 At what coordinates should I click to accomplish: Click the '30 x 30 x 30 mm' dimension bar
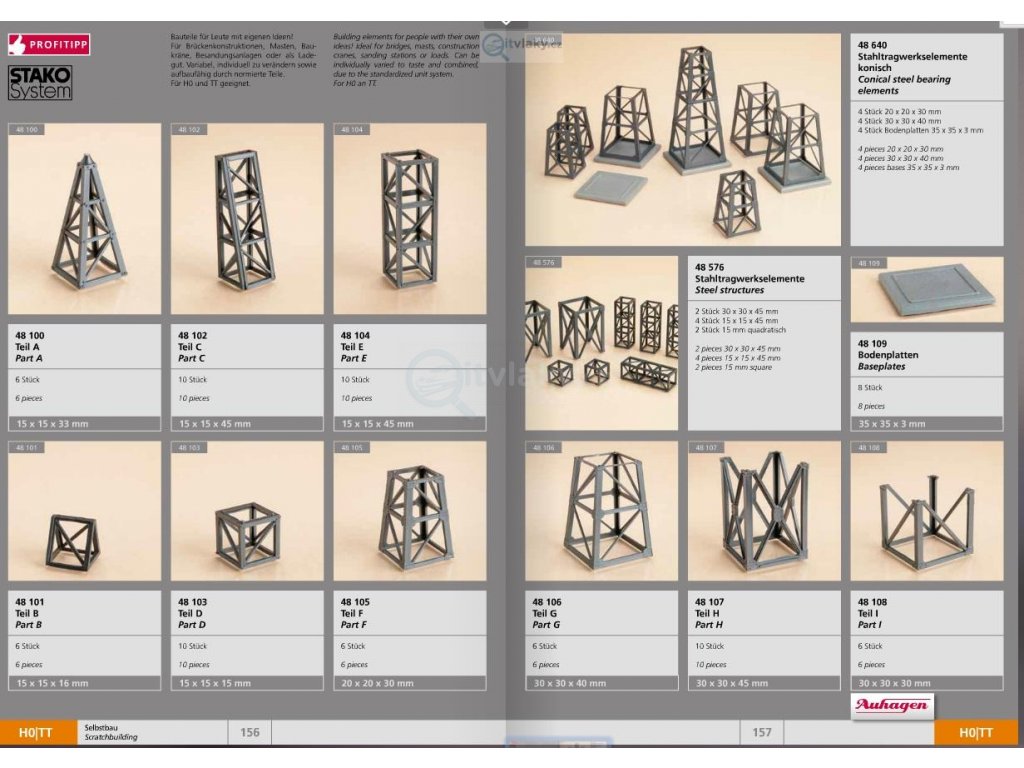pyautogui.click(x=927, y=683)
